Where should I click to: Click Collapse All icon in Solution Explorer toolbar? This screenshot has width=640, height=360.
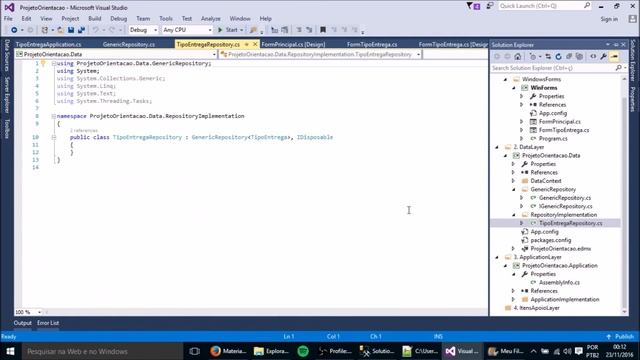pyautogui.click(x=569, y=57)
